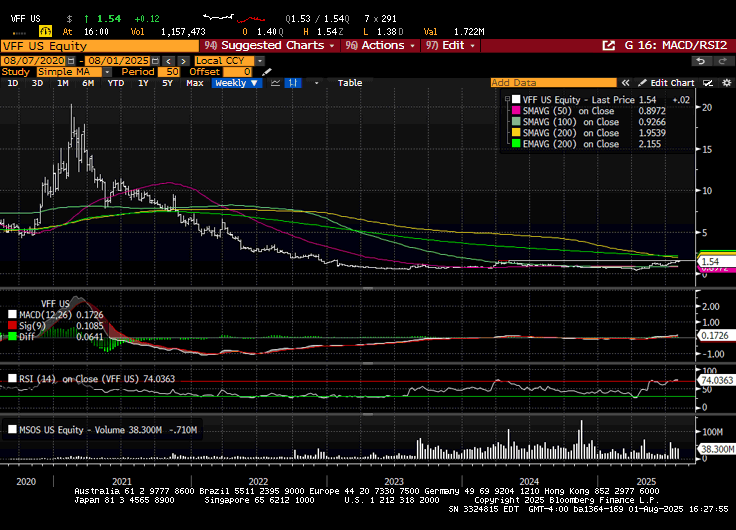Image resolution: width=736 pixels, height=530 pixels.
Task: Select the Max range tab
Action: click(x=194, y=83)
